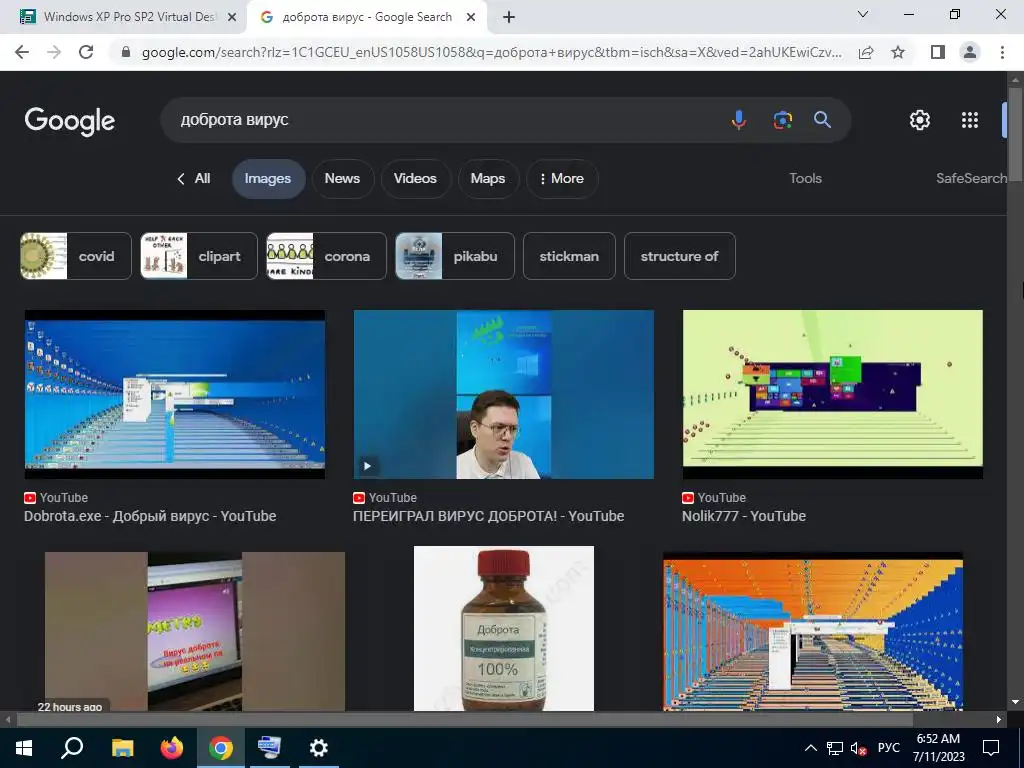Open the Tools filter options

pyautogui.click(x=805, y=178)
